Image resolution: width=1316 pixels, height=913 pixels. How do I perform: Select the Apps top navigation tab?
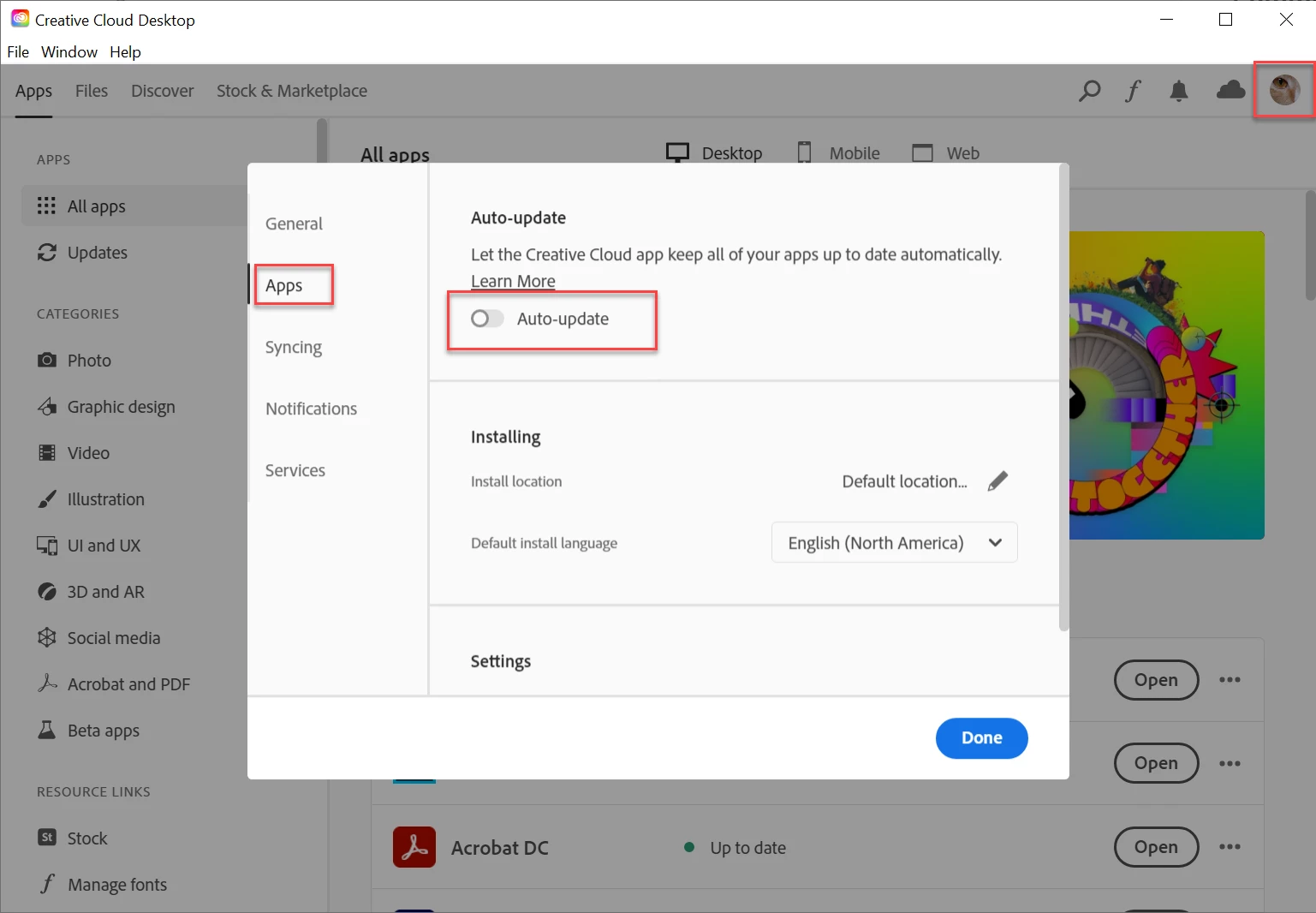pyautogui.click(x=33, y=91)
